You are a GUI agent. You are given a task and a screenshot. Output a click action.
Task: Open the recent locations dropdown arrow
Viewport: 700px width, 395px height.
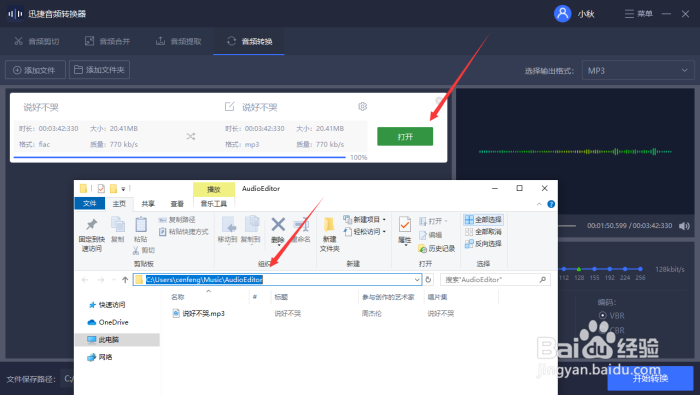pyautogui.click(x=114, y=280)
